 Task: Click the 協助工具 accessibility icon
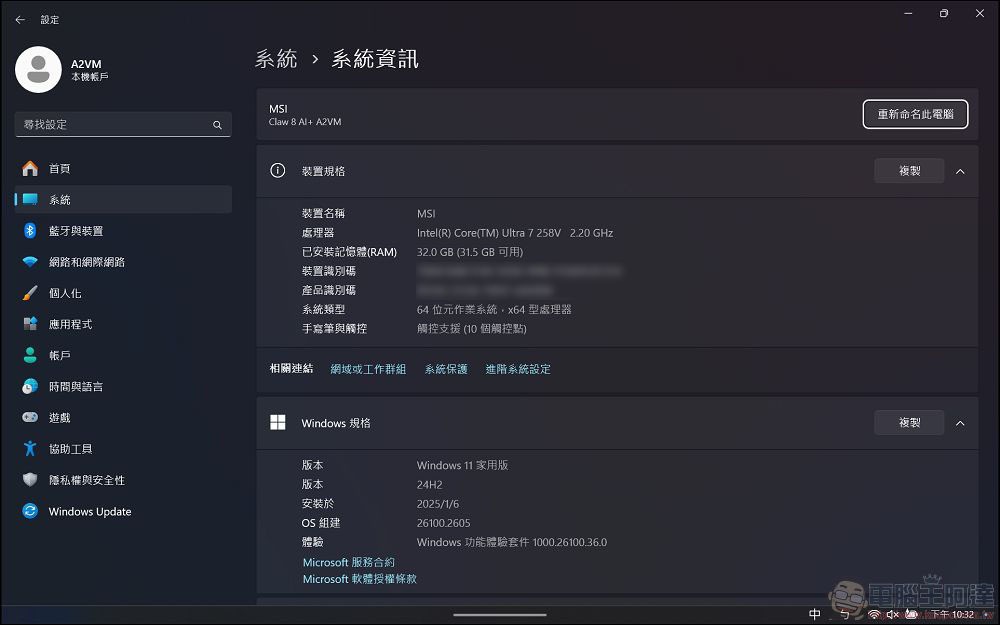[30, 448]
